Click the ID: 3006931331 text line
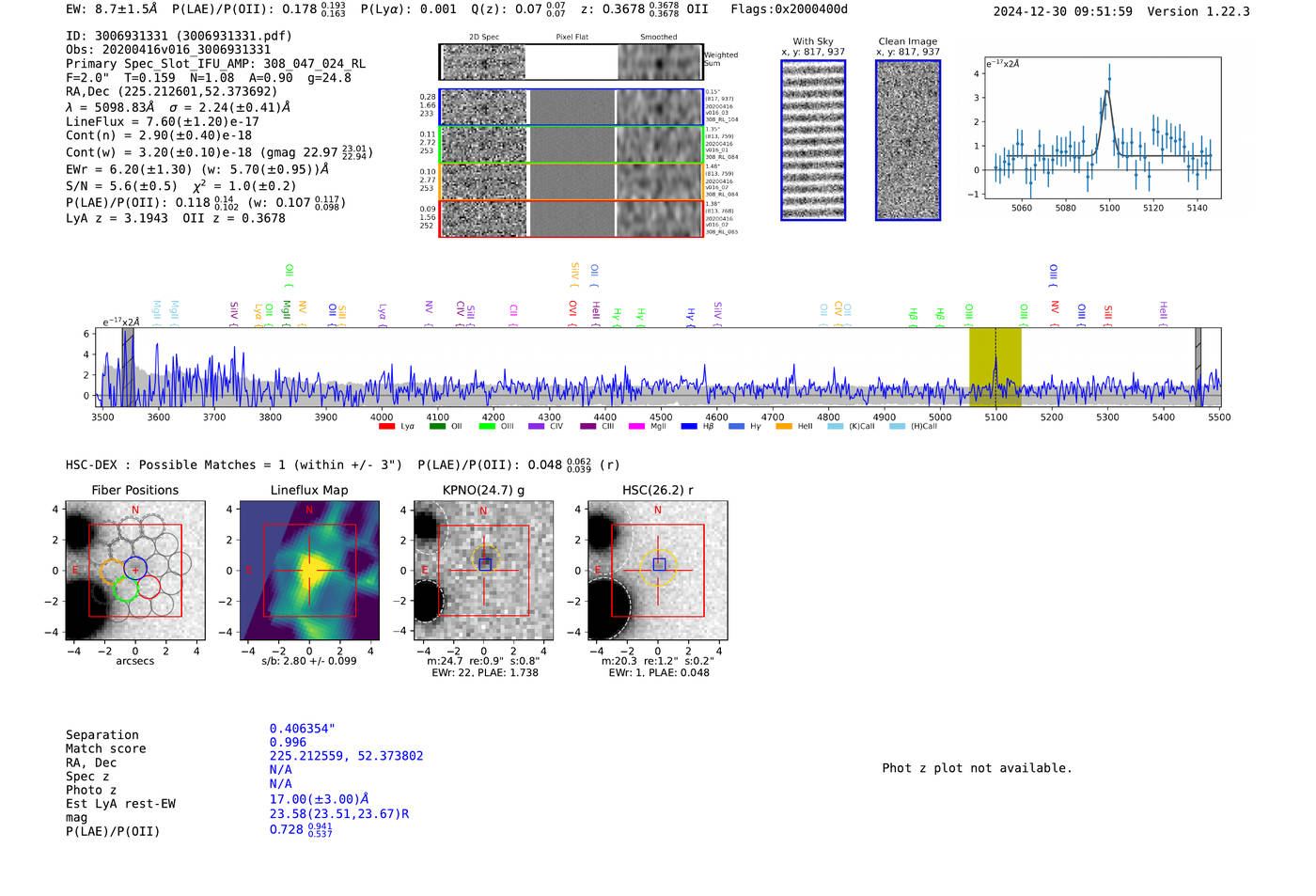This screenshot has width=1316, height=896. [179, 36]
